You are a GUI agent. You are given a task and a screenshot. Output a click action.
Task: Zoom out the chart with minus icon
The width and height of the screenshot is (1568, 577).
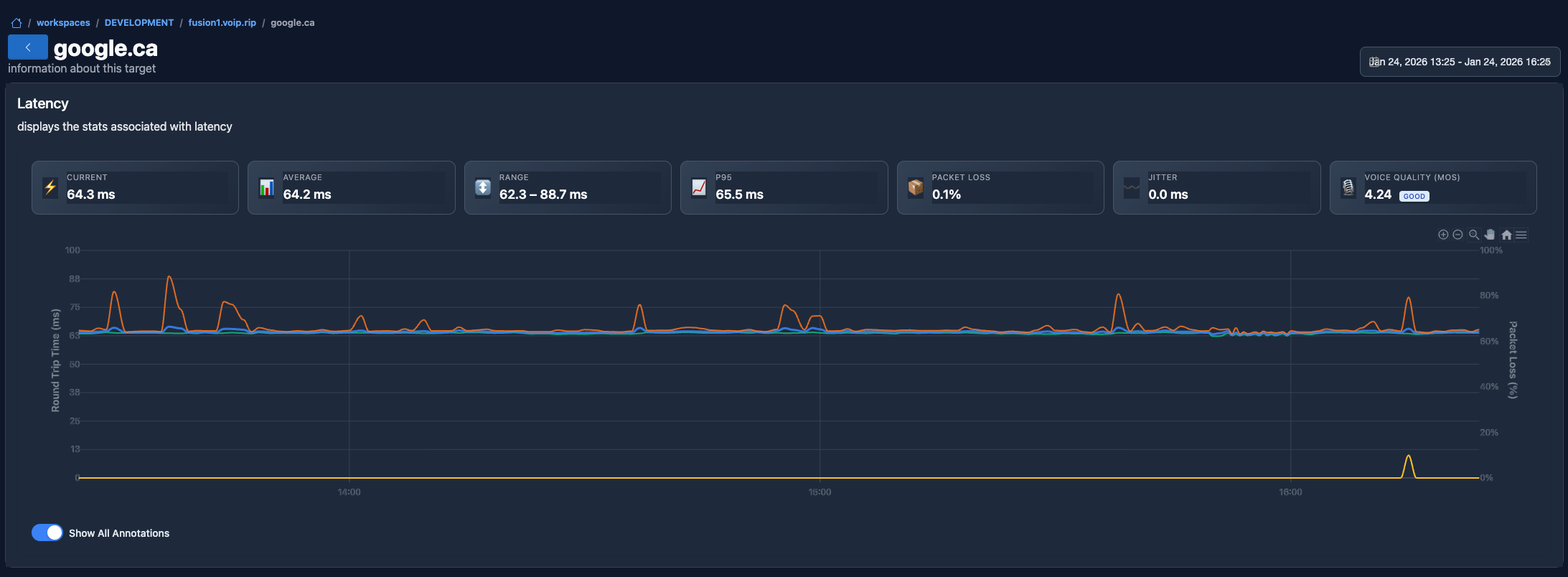(x=1457, y=235)
